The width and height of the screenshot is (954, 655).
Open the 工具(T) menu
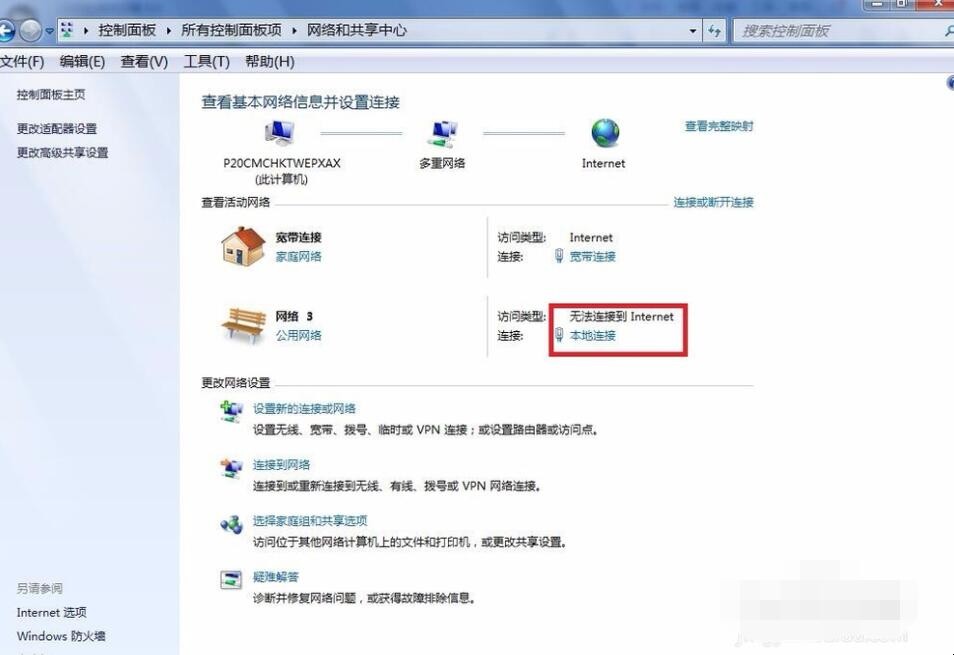[206, 61]
